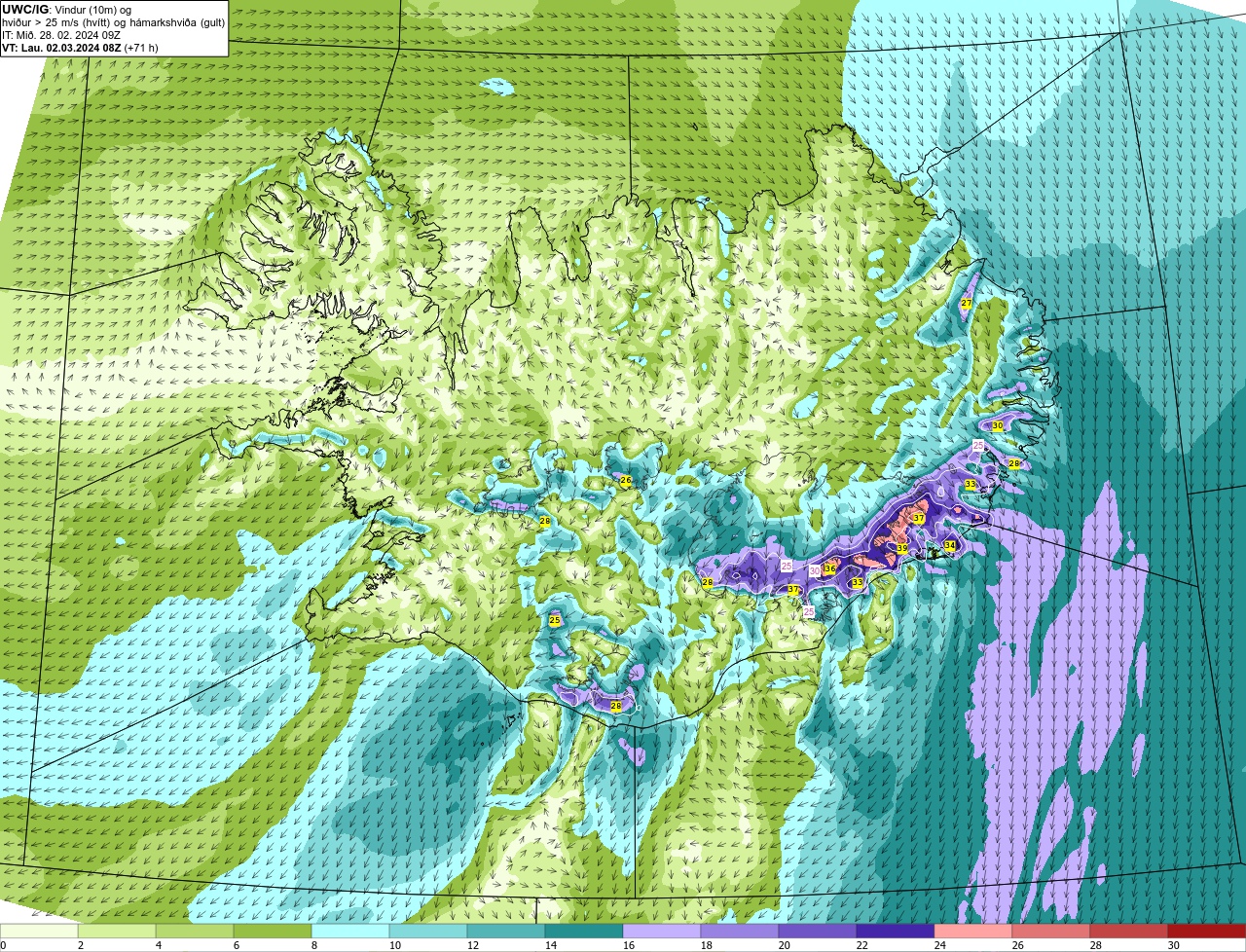Viewport: 1246px width, 952px height.
Task: Select the 2–4 m/s legend color swatch
Action: (x=117, y=931)
